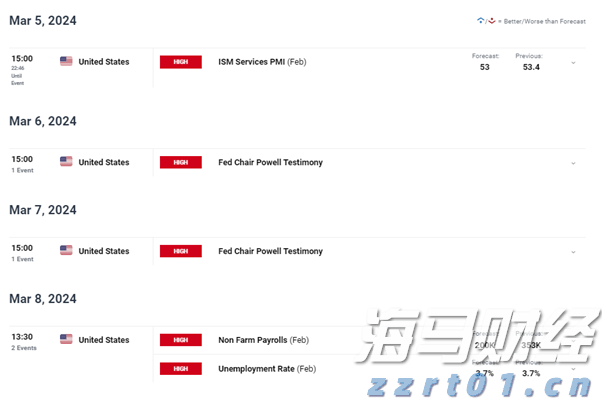Click the Mar 8, 2024 date heading
The height and width of the screenshot is (401, 602).
(42, 299)
